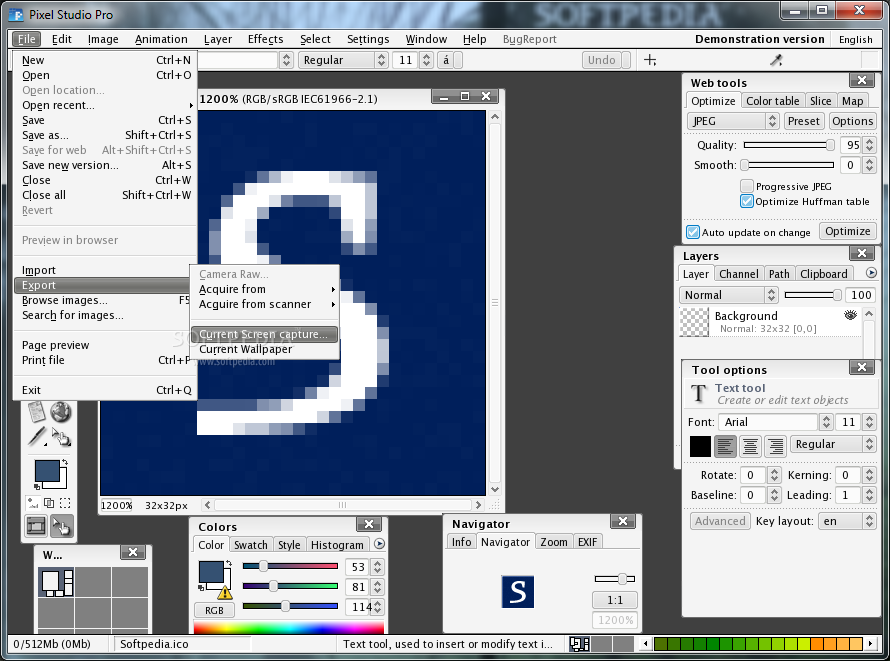The width and height of the screenshot is (890, 661).
Task: Click the dashed rectangle selection mode icon
Action: (x=65, y=503)
